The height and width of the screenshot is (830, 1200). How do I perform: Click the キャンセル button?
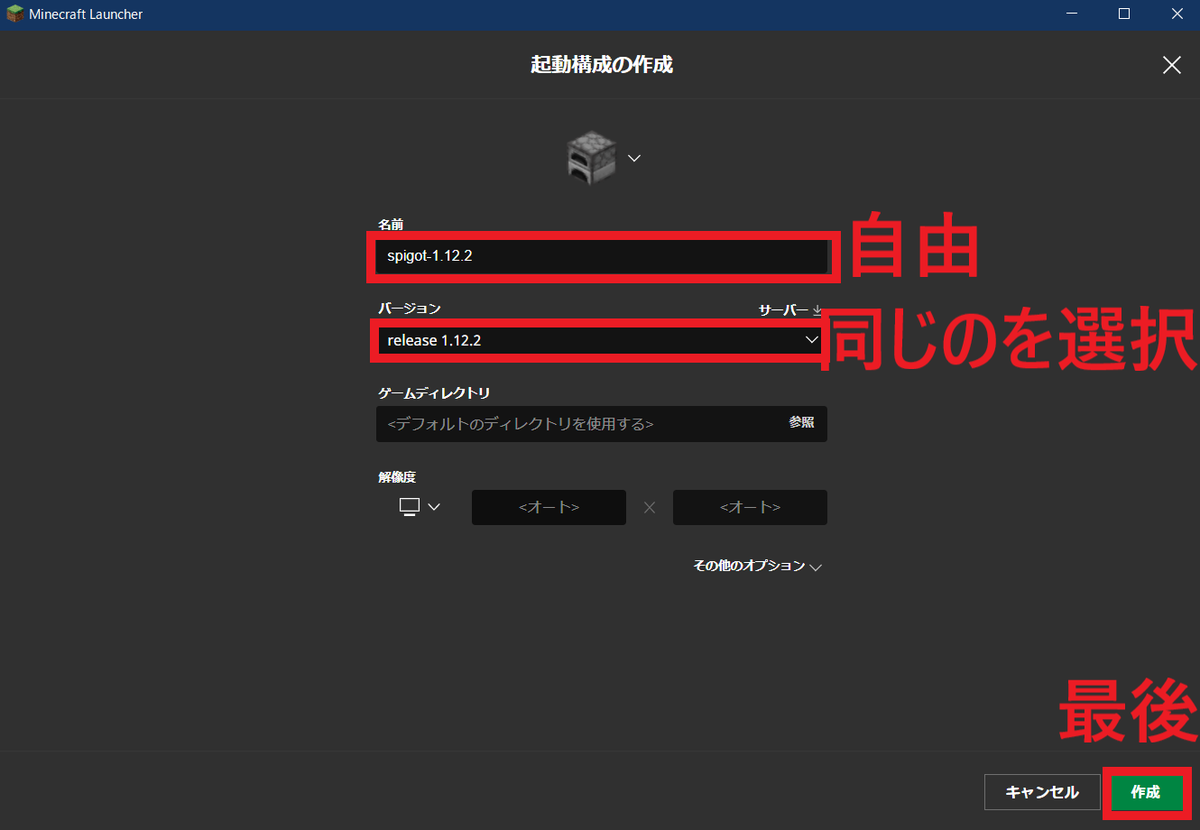[1042, 792]
